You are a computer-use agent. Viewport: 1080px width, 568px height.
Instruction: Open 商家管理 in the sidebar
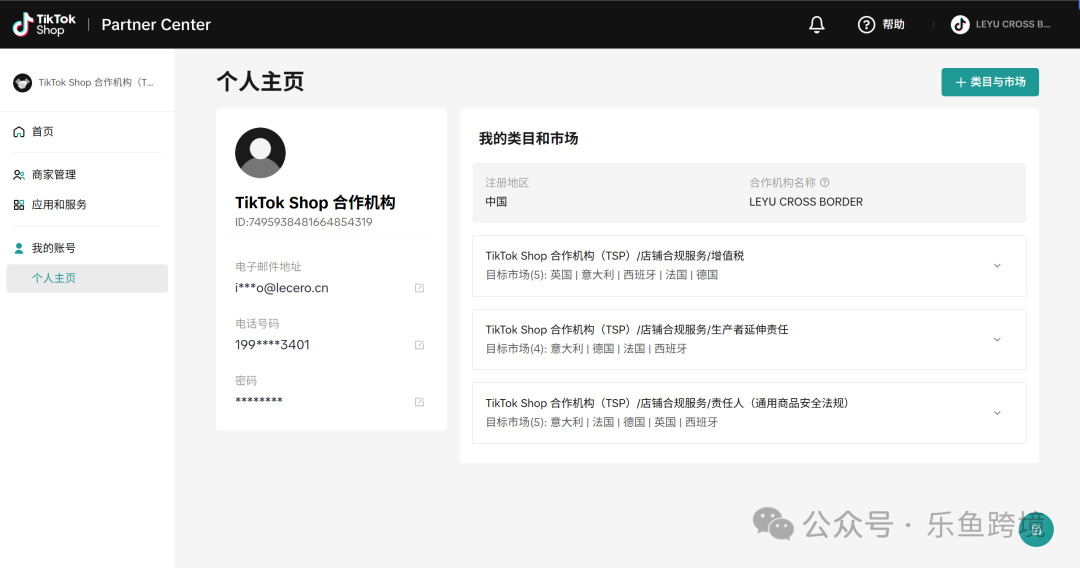click(x=54, y=175)
